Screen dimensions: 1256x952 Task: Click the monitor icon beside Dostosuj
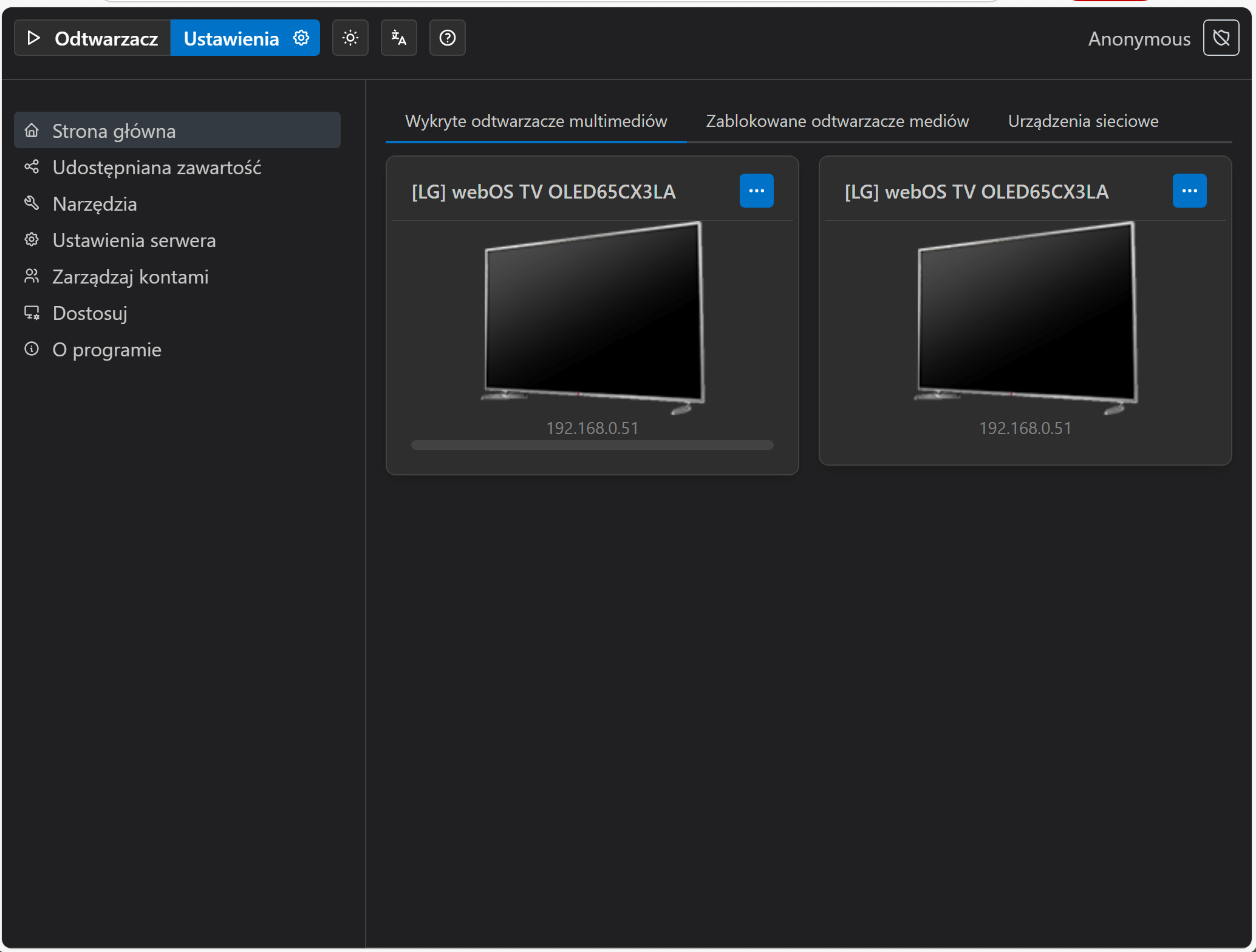[32, 313]
